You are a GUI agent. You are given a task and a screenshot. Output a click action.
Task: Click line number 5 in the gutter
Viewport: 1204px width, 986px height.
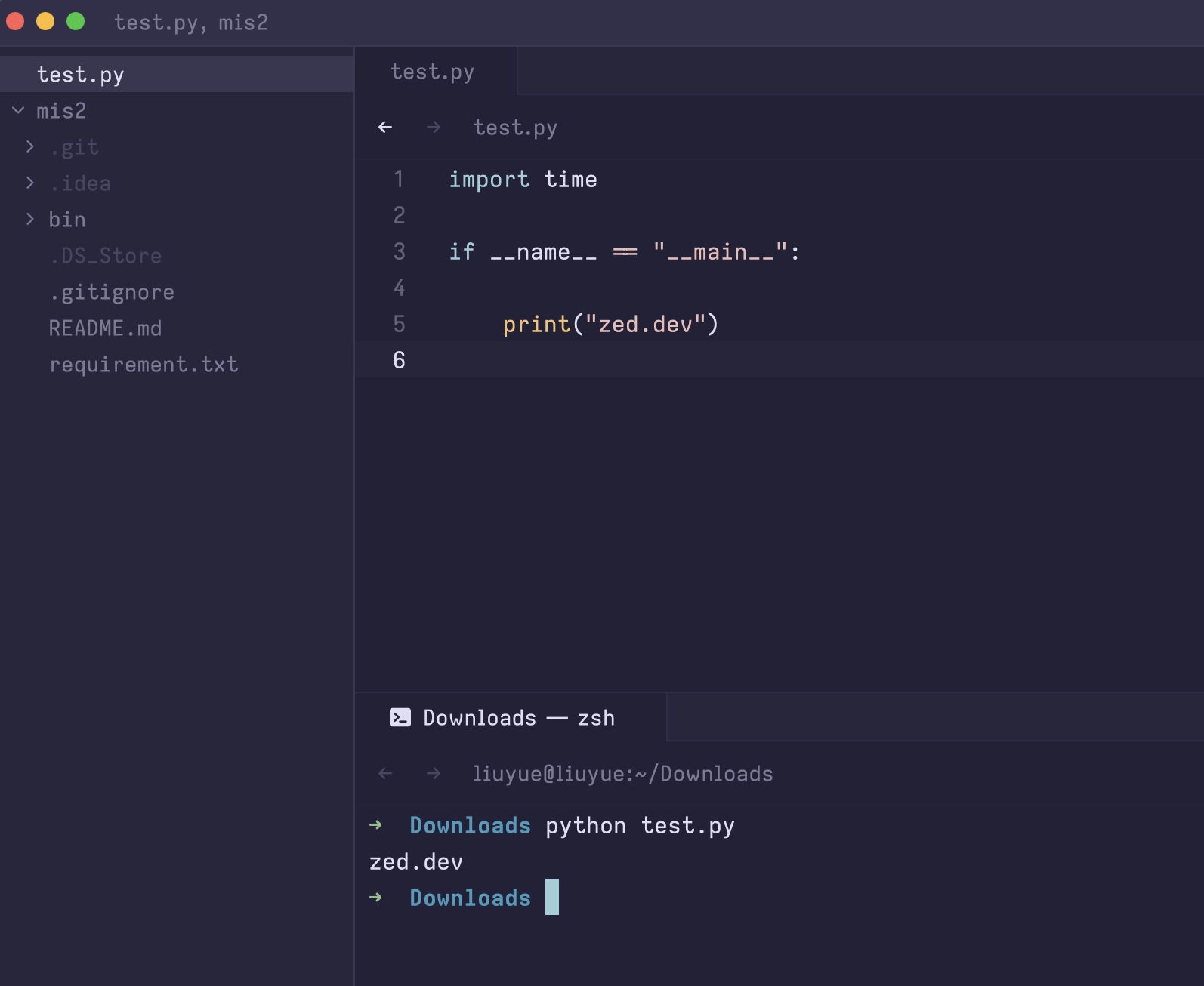(399, 325)
